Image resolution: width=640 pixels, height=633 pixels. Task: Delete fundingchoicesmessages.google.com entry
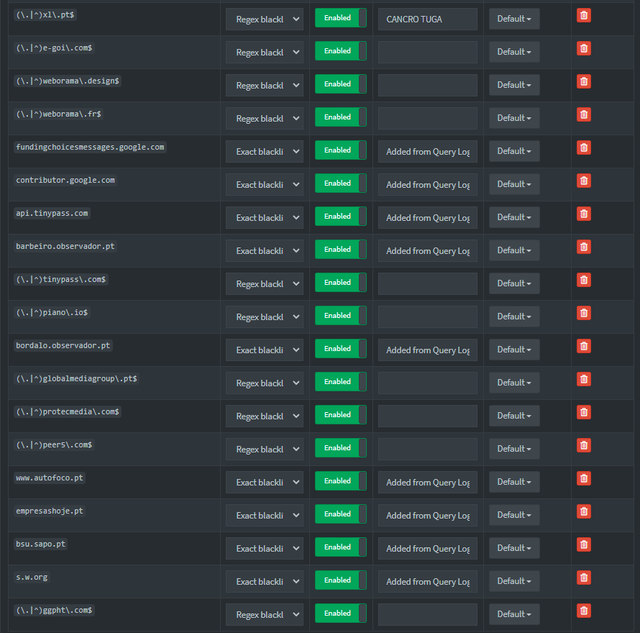click(x=584, y=148)
